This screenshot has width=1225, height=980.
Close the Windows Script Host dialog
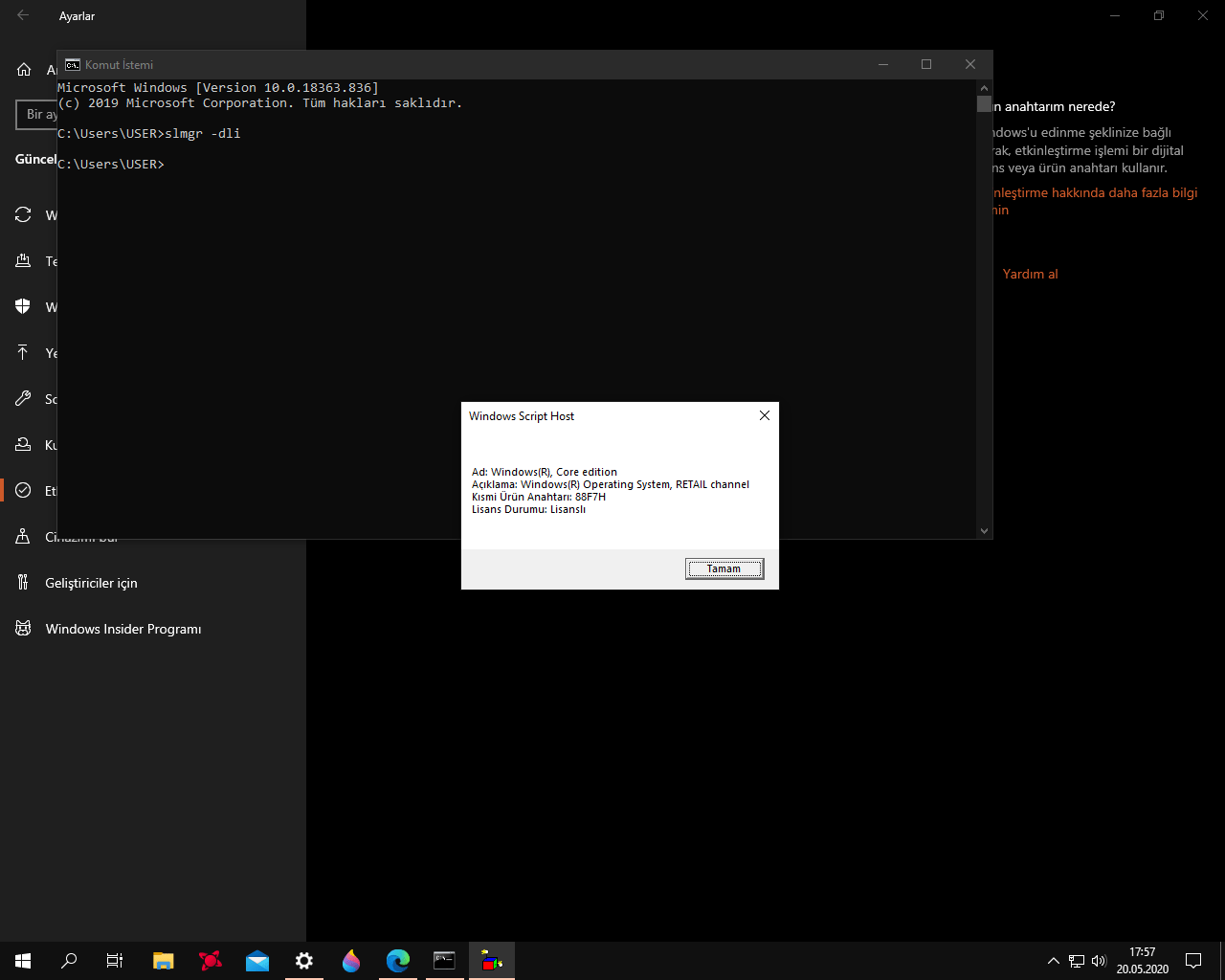[765, 415]
